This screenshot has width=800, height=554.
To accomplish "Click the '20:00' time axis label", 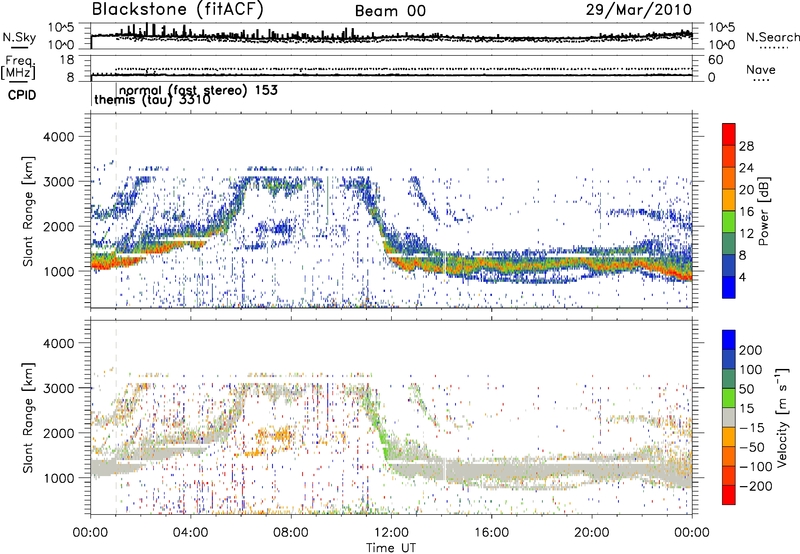I will coord(591,533).
